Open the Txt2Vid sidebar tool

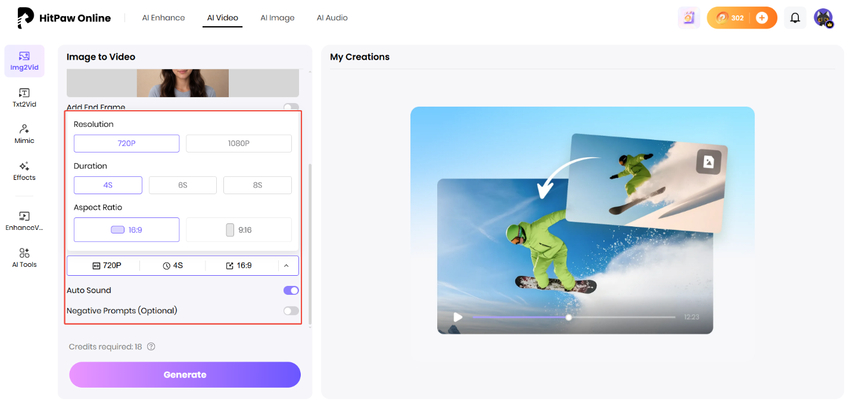(24, 98)
